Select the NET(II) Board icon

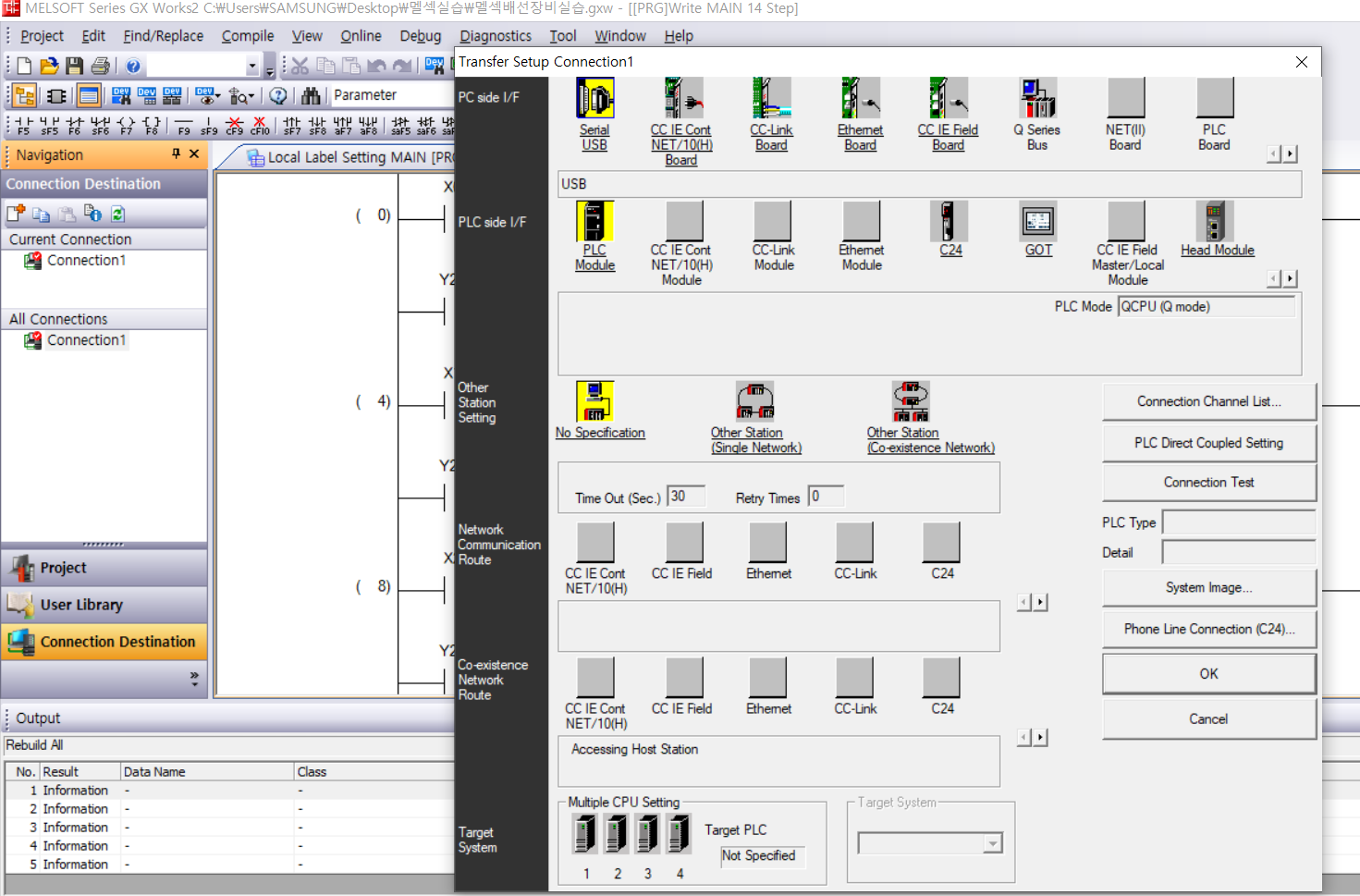[1125, 98]
